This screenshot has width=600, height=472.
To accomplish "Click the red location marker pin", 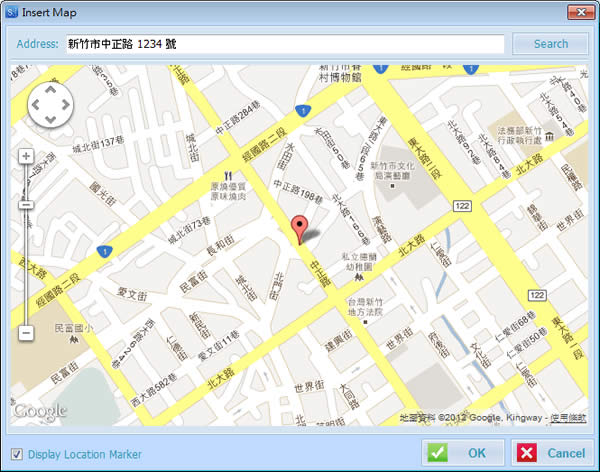I will pyautogui.click(x=300, y=229).
